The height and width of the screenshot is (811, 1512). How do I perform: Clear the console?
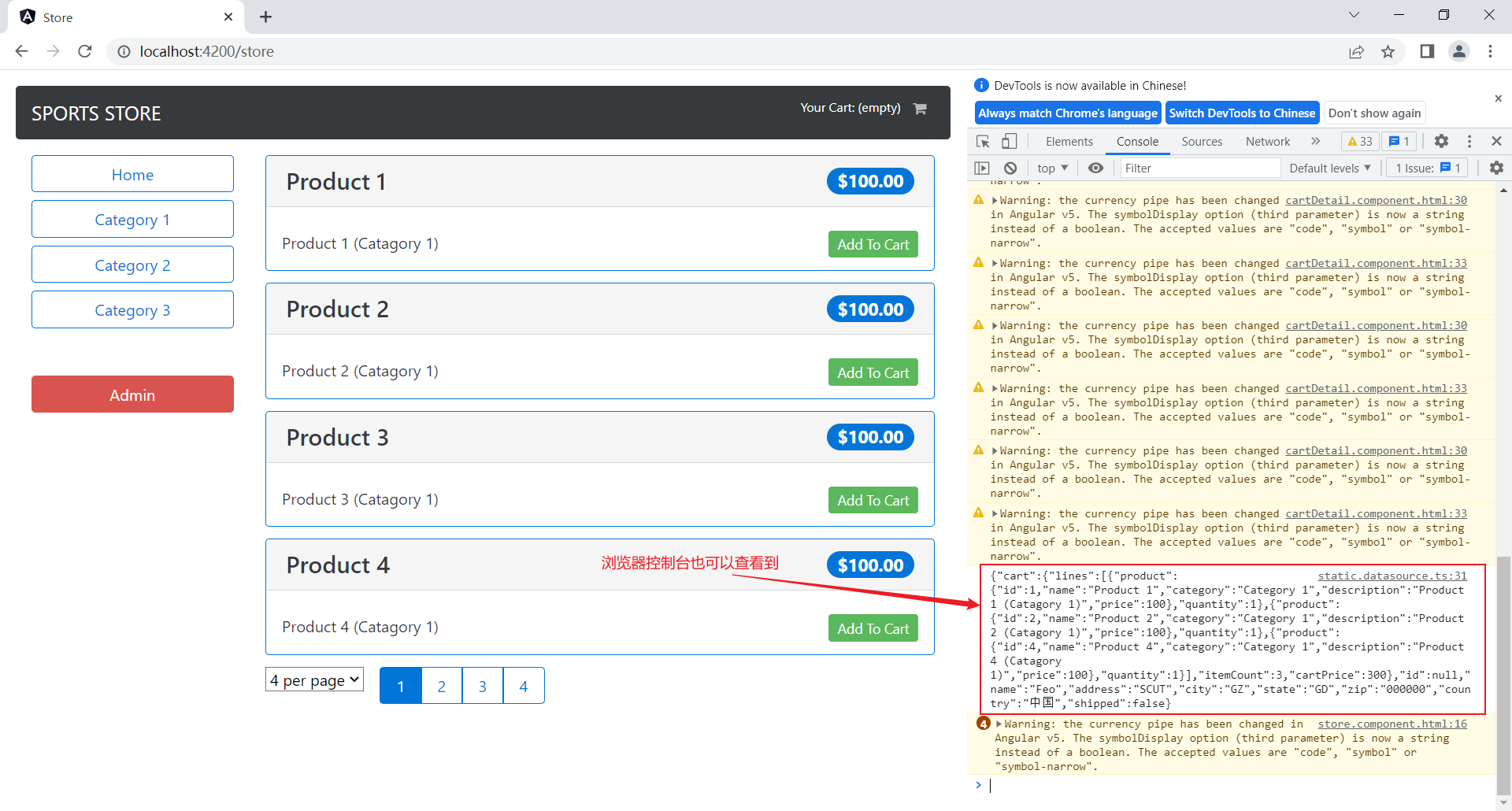pos(1010,168)
